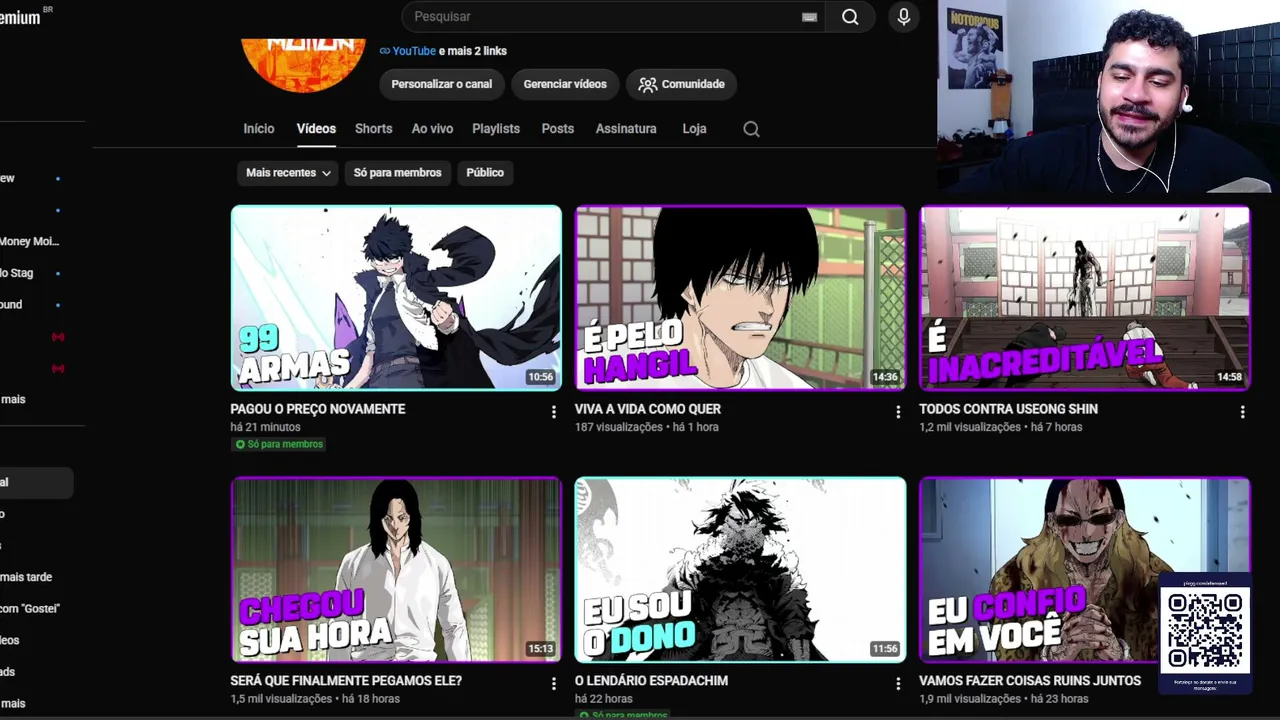Open sidebar item 'mais tarde'

click(26, 577)
